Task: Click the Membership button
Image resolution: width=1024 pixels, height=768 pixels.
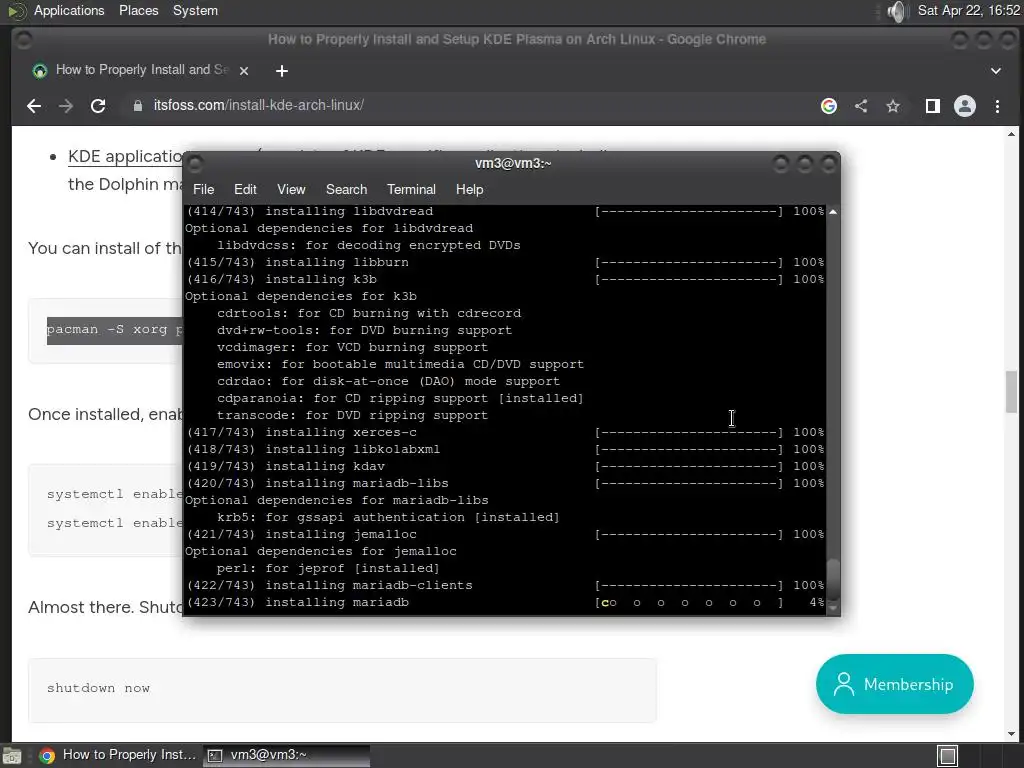Action: pos(894,684)
